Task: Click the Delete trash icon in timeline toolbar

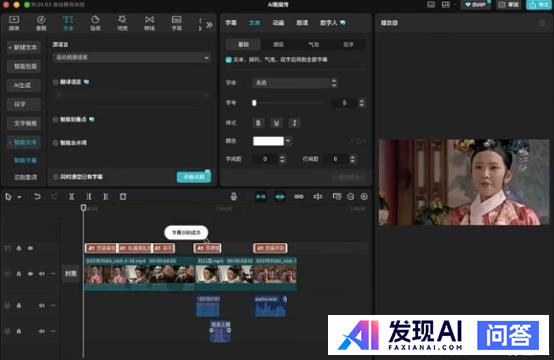Action: (x=123, y=196)
